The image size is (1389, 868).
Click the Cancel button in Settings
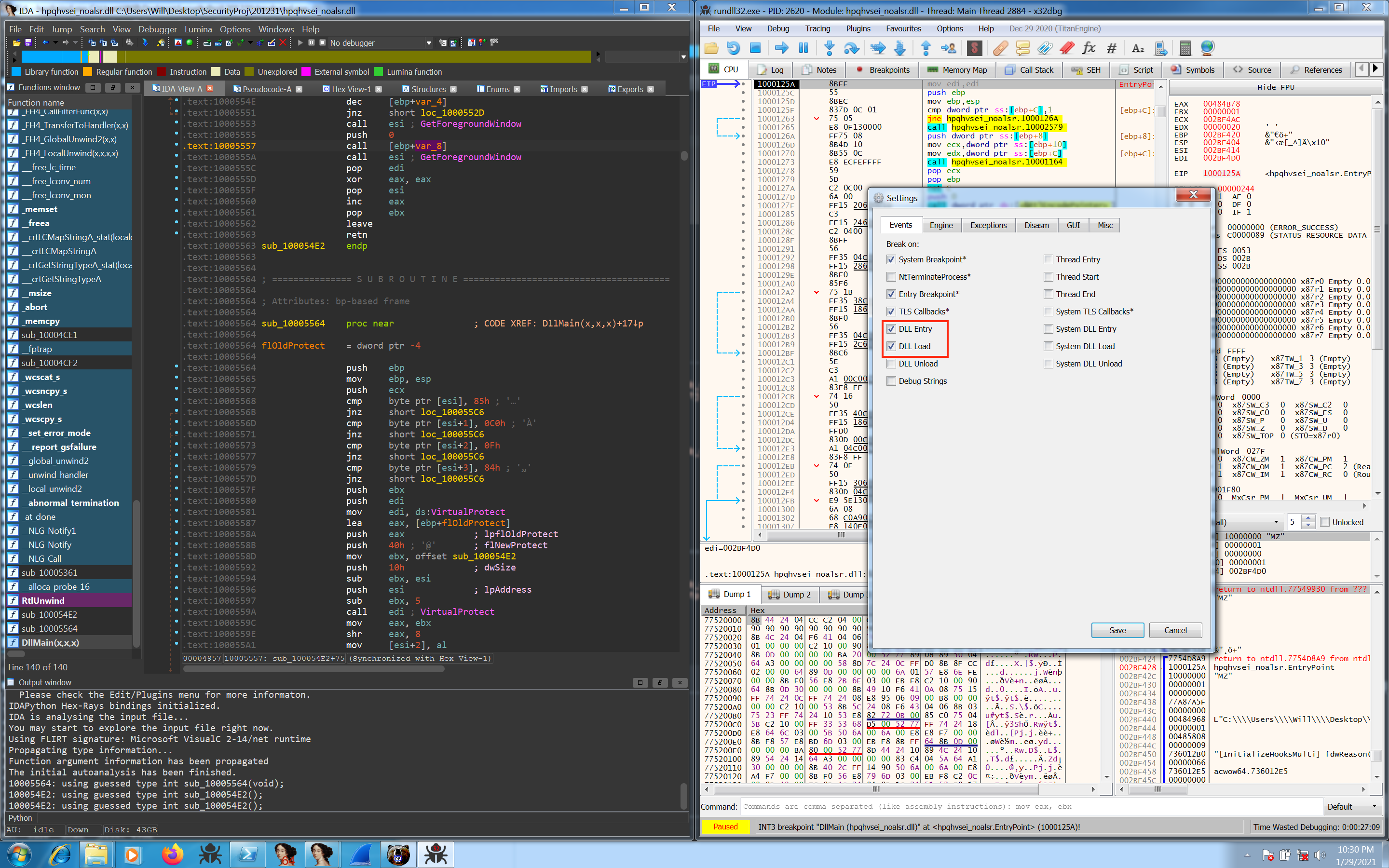pos(1175,630)
